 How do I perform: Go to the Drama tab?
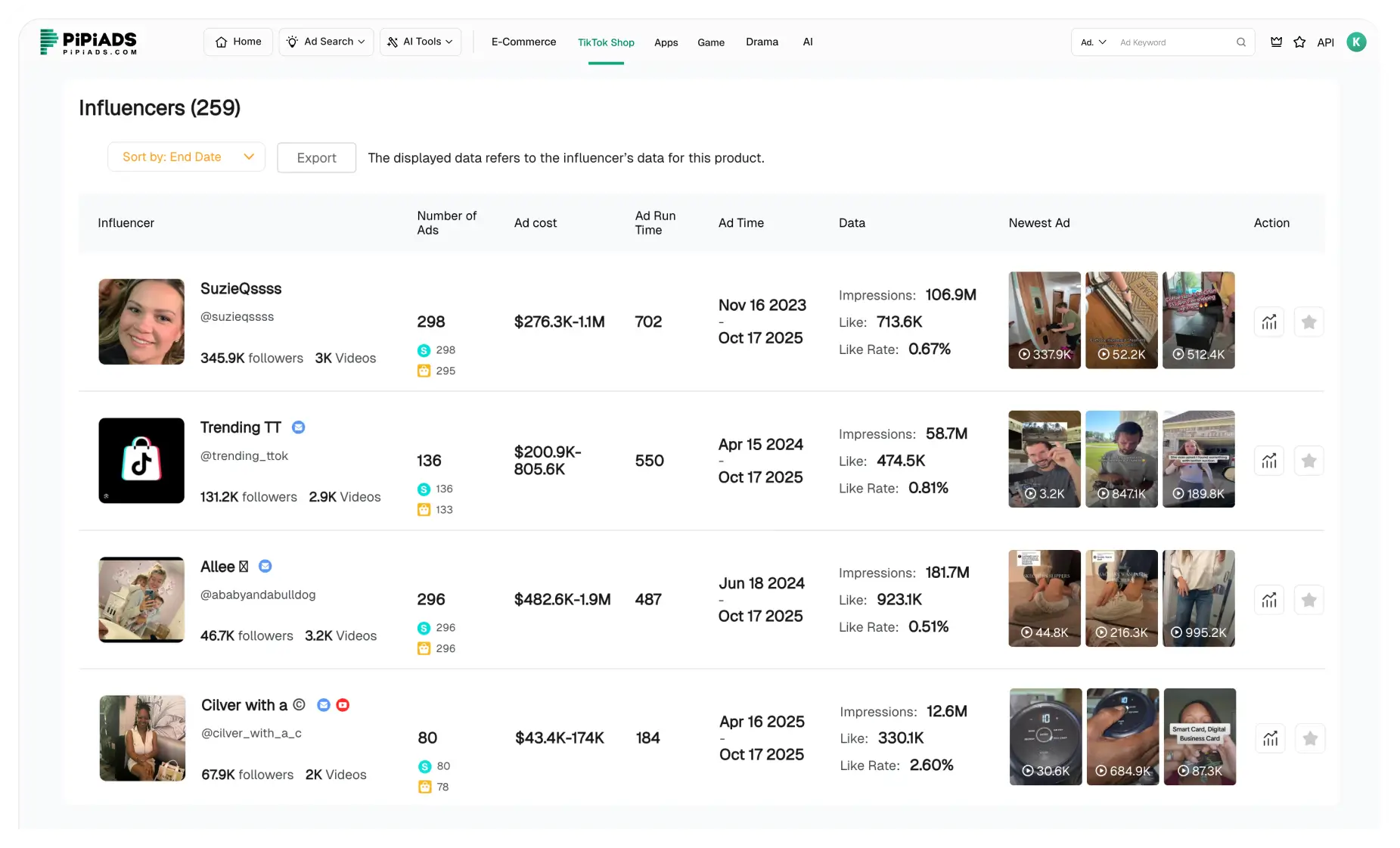762,42
